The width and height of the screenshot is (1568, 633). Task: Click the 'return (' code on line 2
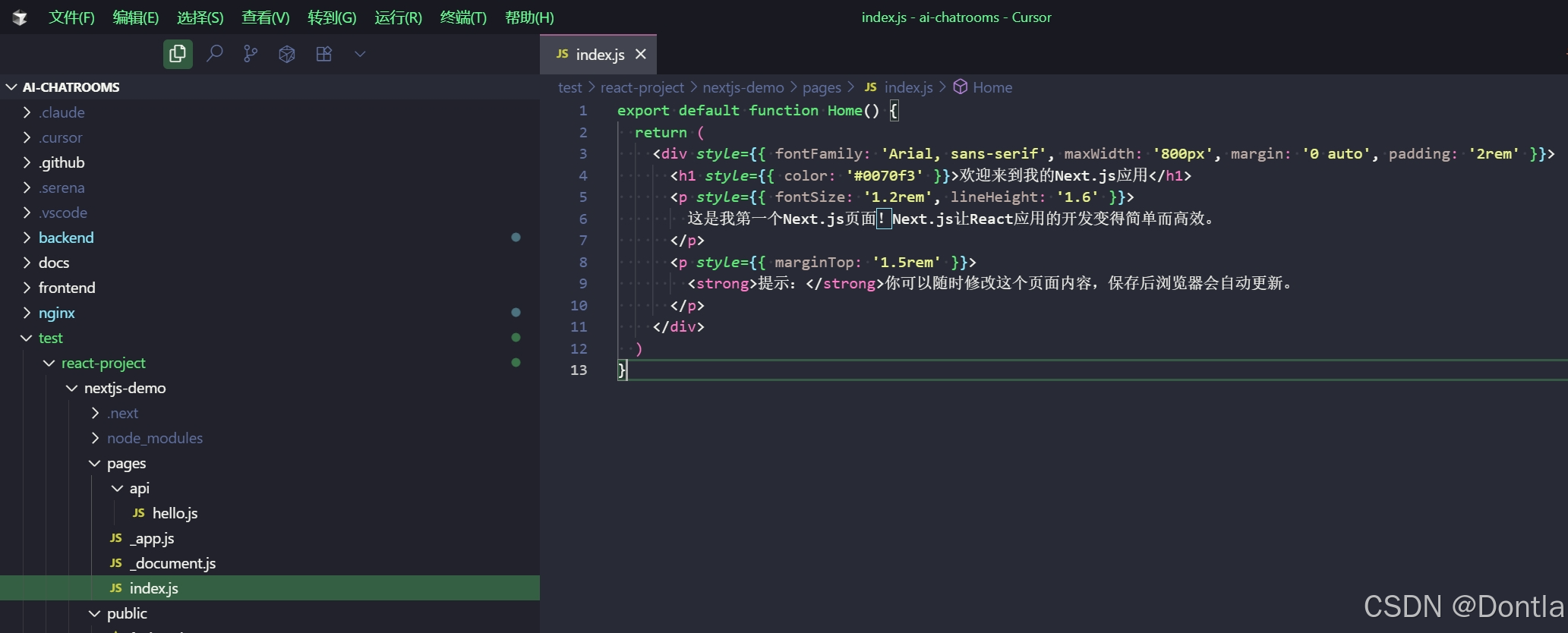click(x=670, y=132)
